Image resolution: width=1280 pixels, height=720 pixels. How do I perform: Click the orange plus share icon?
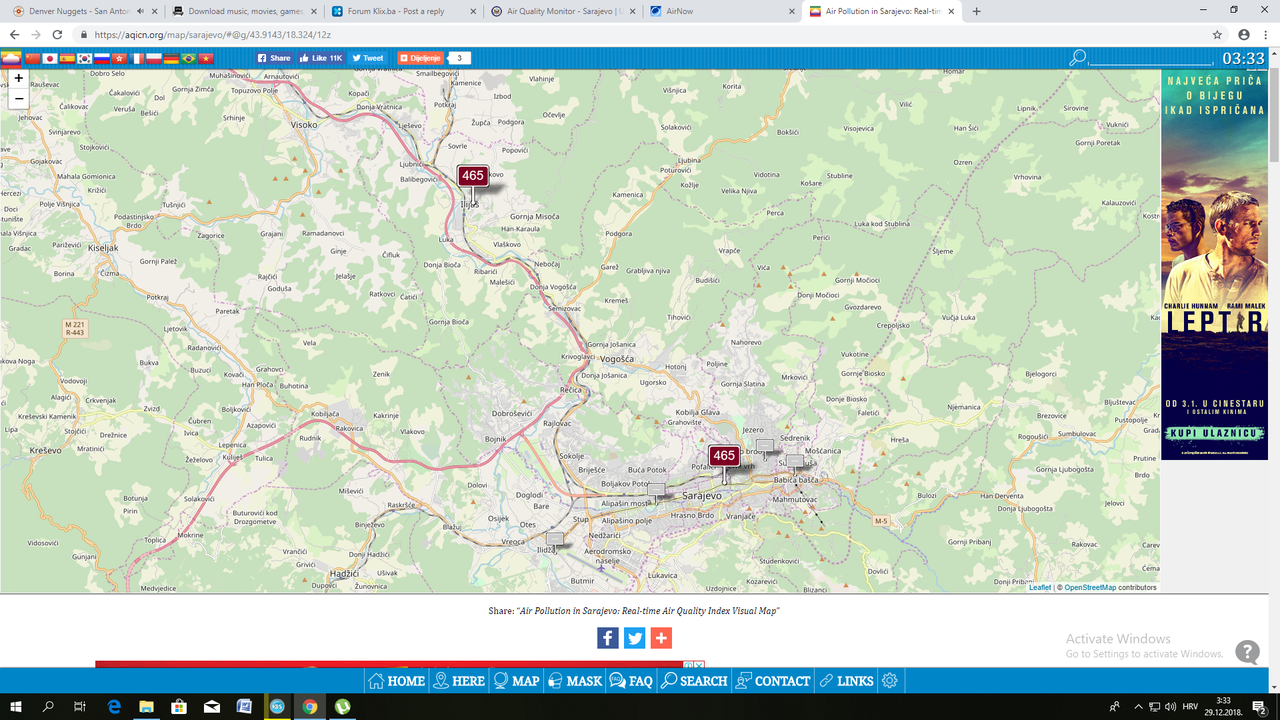coord(661,638)
